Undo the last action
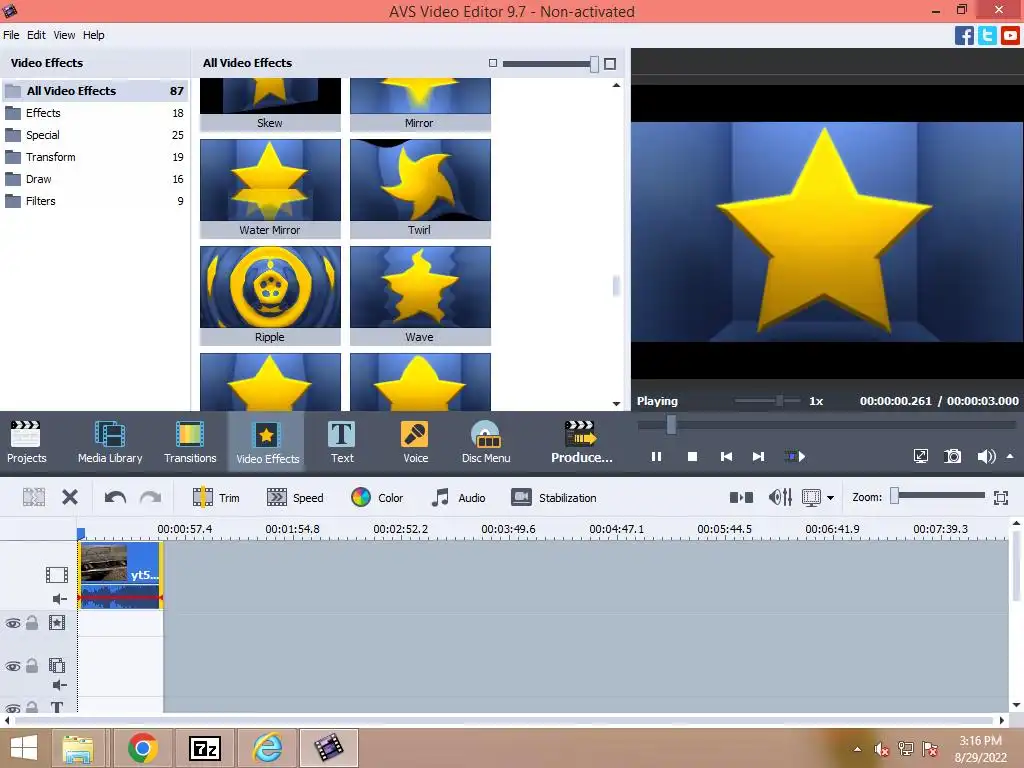The width and height of the screenshot is (1024, 768). click(x=116, y=498)
